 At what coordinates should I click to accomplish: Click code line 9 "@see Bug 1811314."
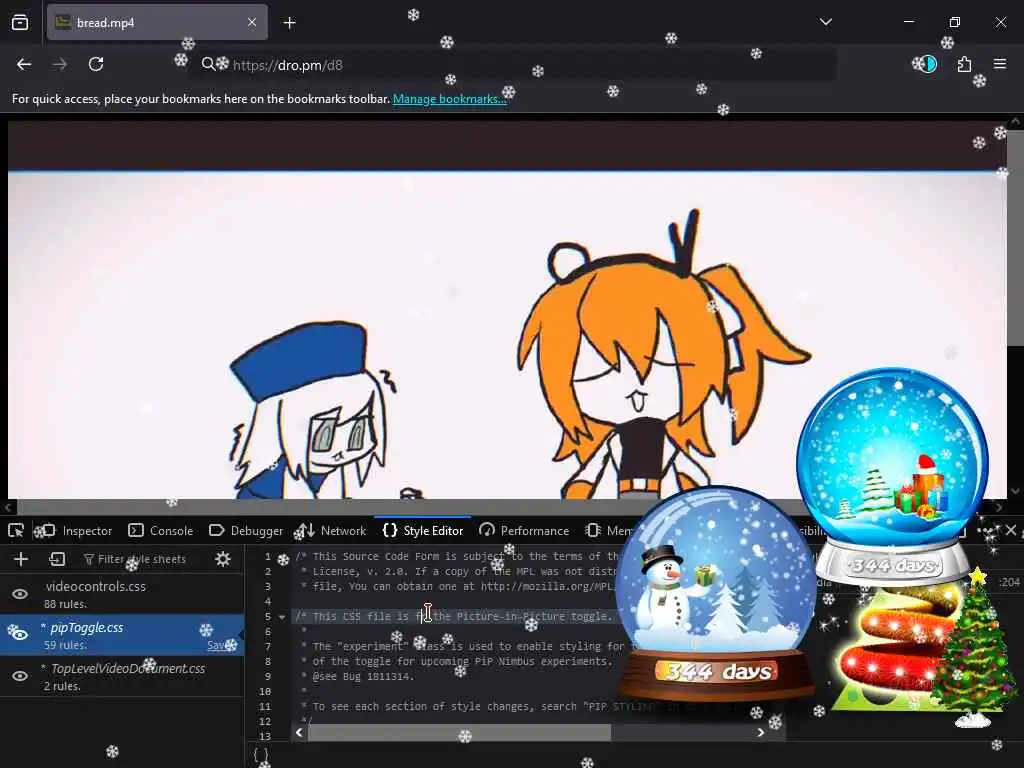coord(363,677)
